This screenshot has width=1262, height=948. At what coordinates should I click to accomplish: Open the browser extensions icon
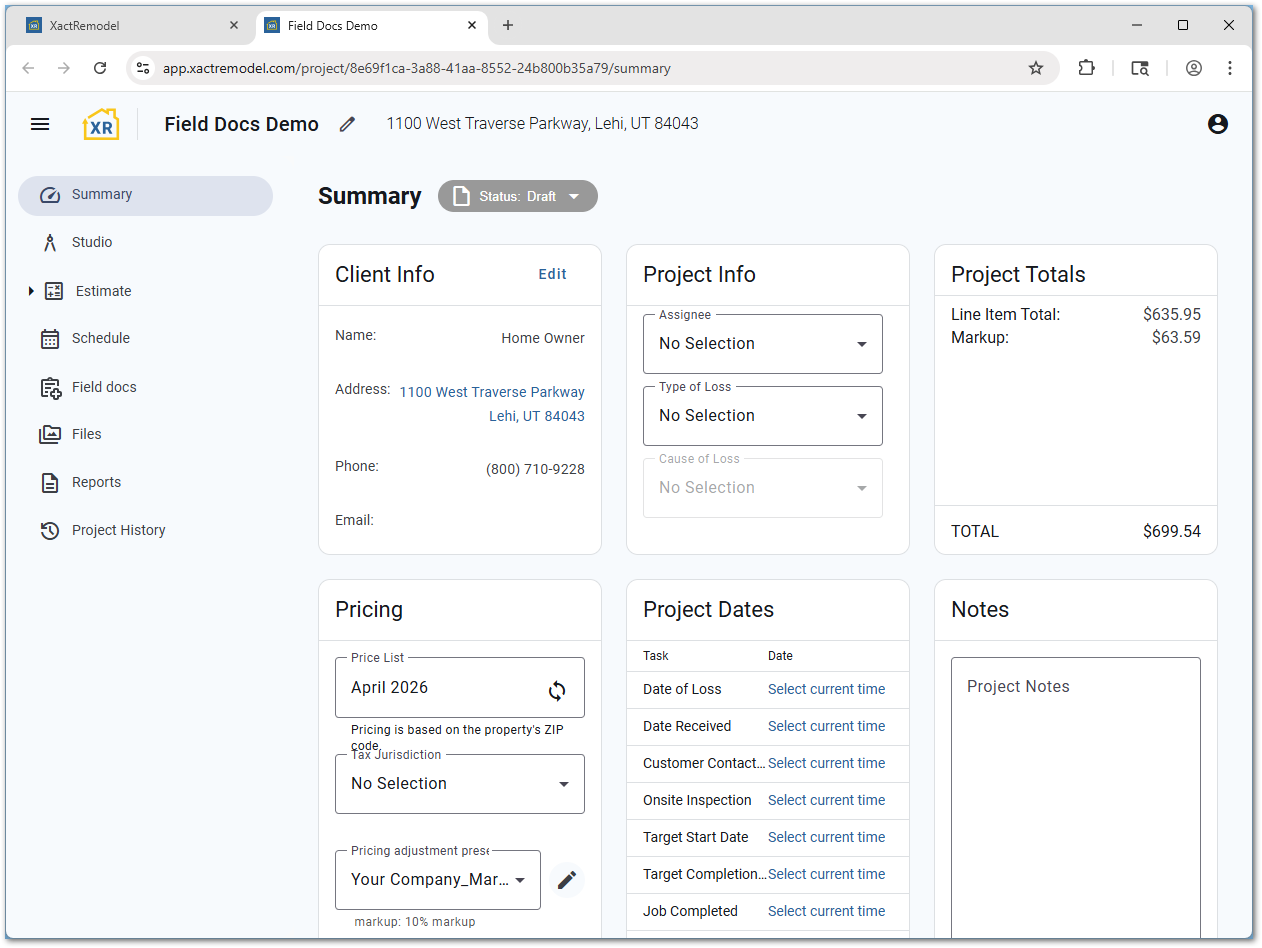[x=1086, y=68]
